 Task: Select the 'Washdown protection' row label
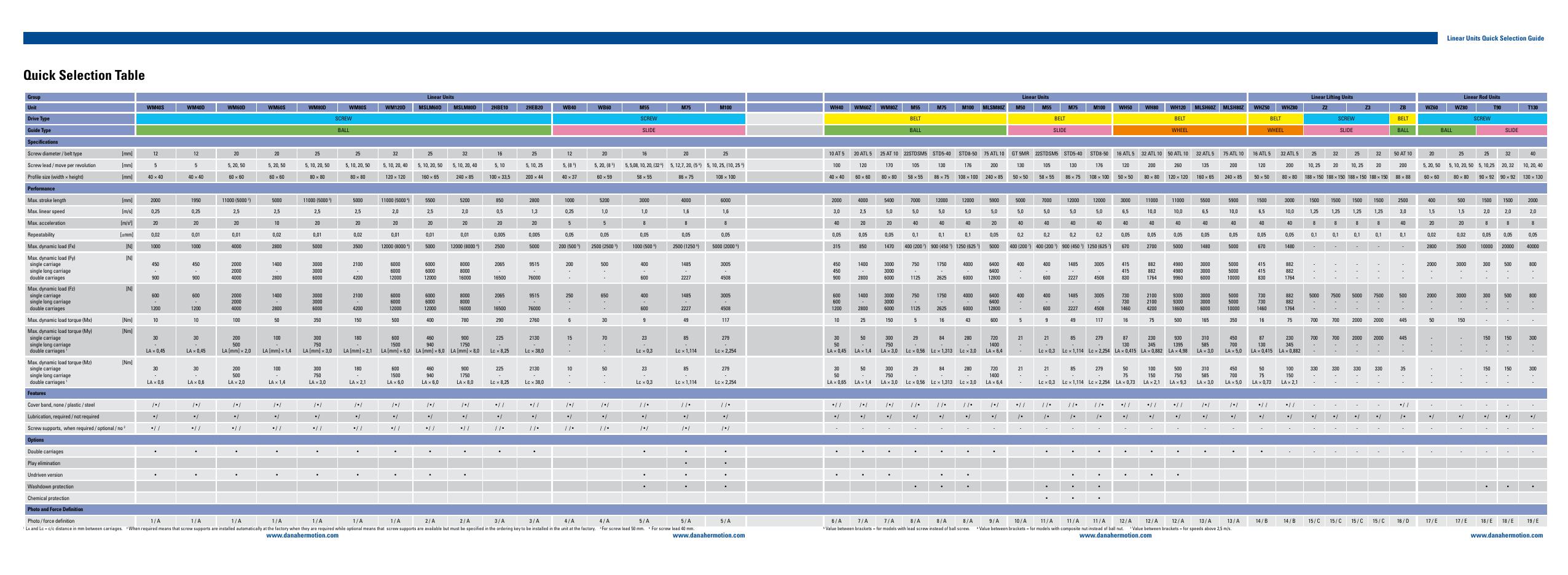pyautogui.click(x=50, y=487)
